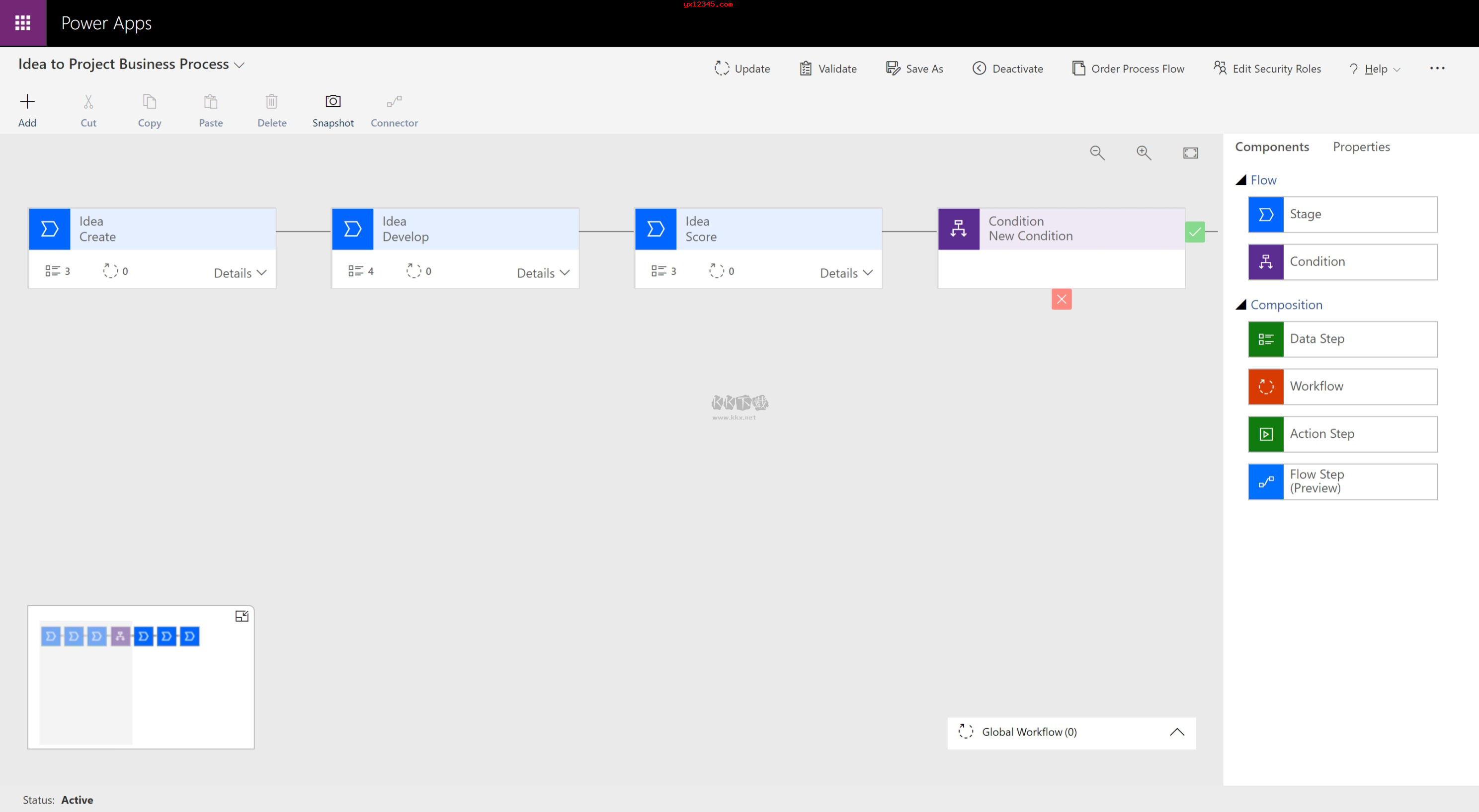
Task: Switch to the Properties tab
Action: click(1361, 147)
